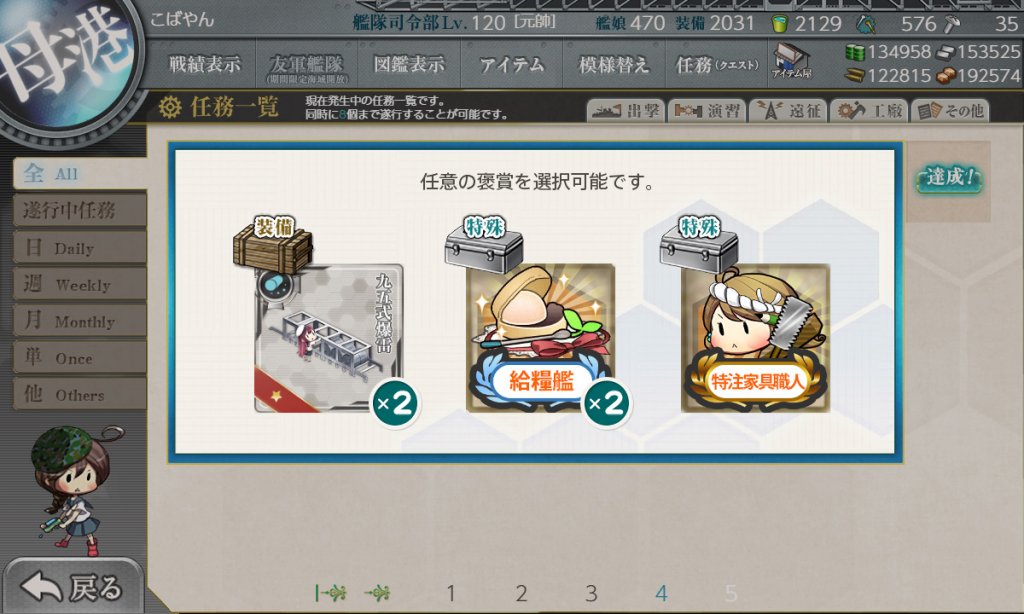
Task: Open the 図鑑表示 encyclopedia menu
Action: tap(409, 64)
